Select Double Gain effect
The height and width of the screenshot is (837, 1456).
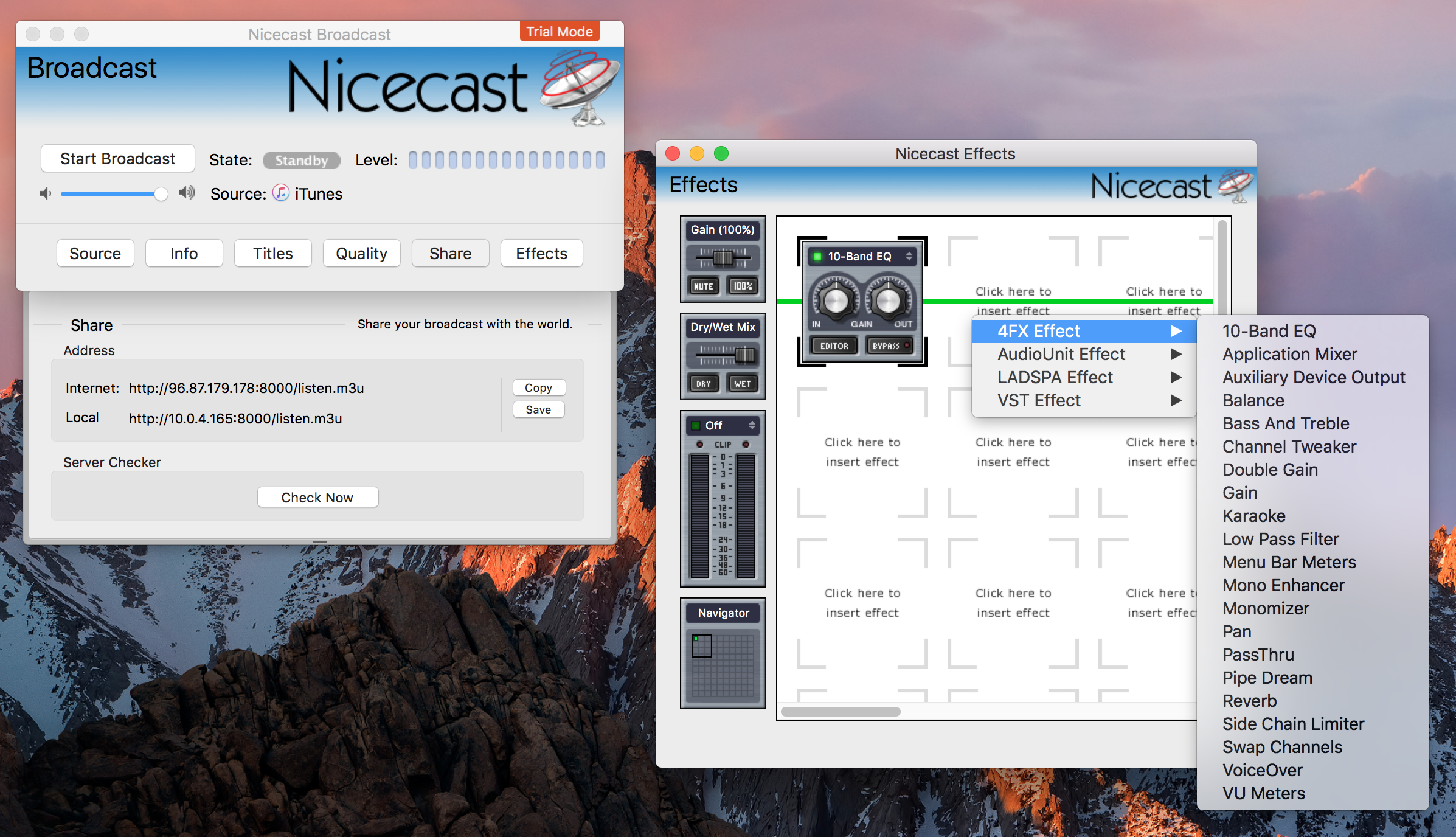pyautogui.click(x=1312, y=470)
